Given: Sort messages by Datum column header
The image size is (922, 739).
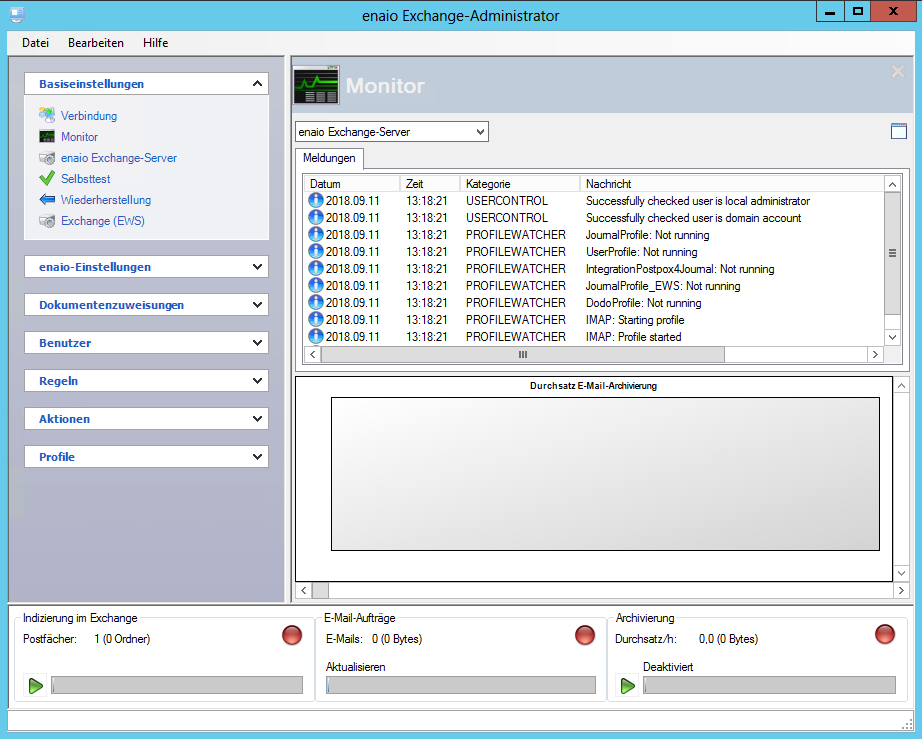Looking at the screenshot, I should pos(352,184).
